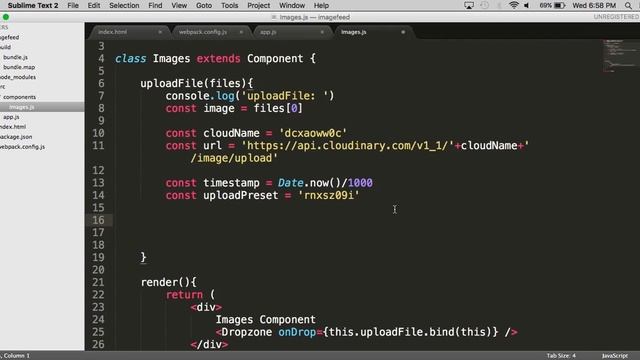Open bundle.js in the sidebar

(16, 57)
